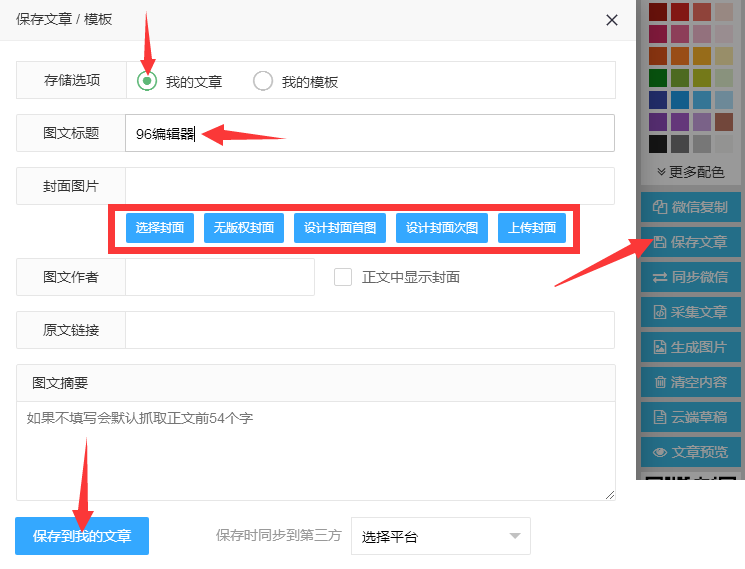Focus the 图文作者 input field

220,277
